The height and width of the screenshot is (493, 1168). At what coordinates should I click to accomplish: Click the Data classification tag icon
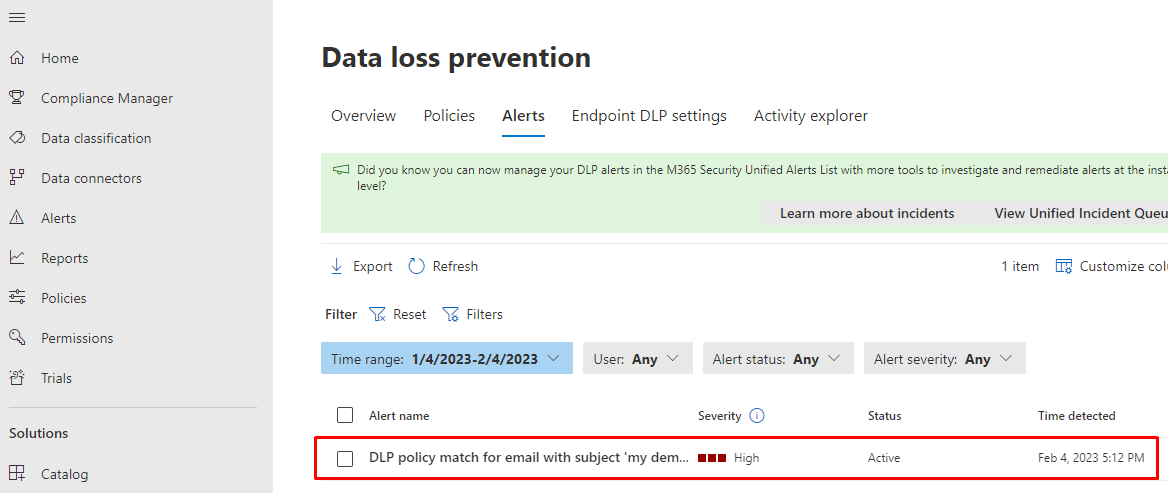pyautogui.click(x=17, y=138)
